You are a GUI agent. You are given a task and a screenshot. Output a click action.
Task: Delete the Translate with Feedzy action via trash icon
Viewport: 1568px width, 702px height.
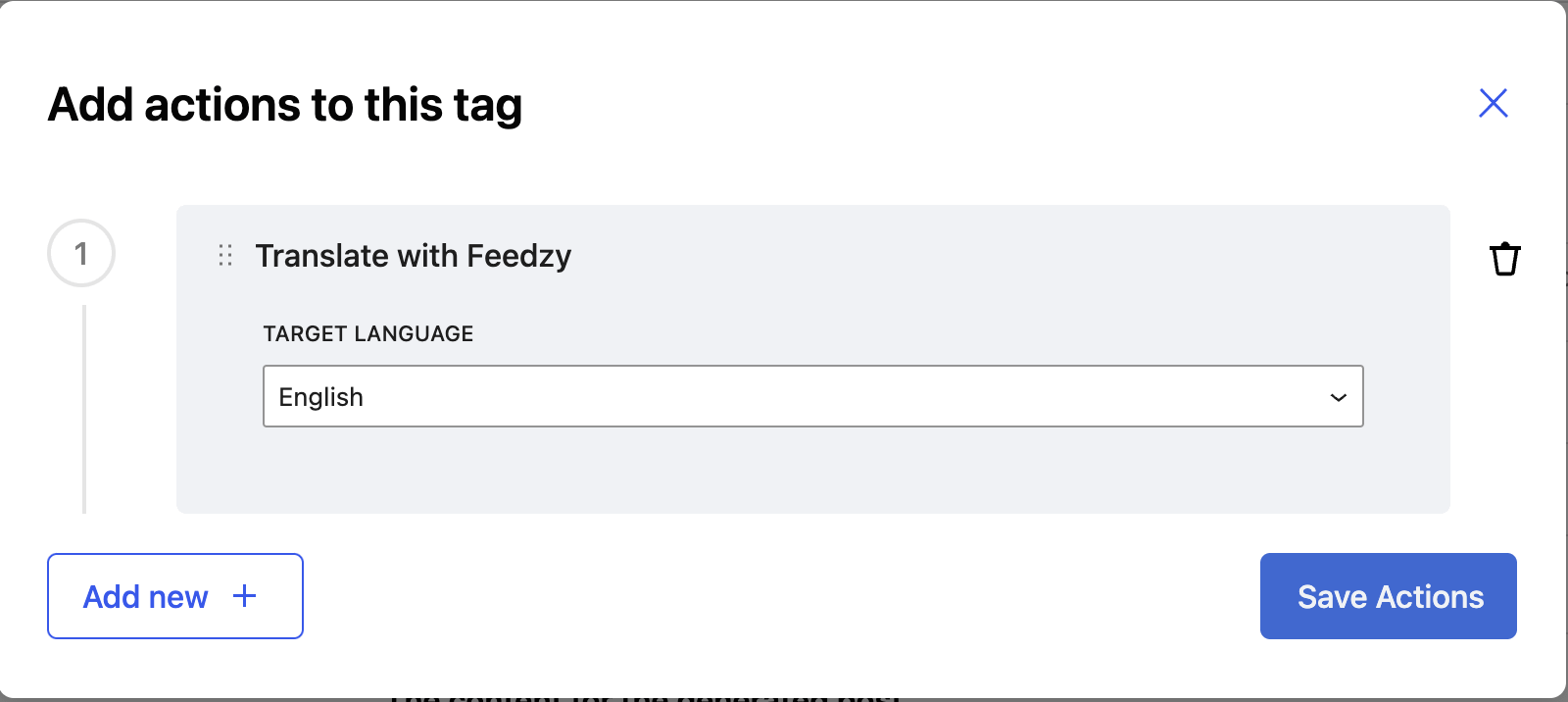[1504, 259]
